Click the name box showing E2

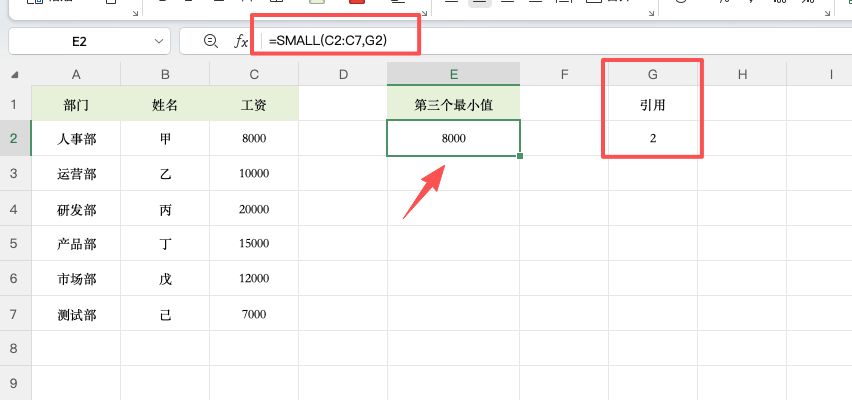click(80, 41)
